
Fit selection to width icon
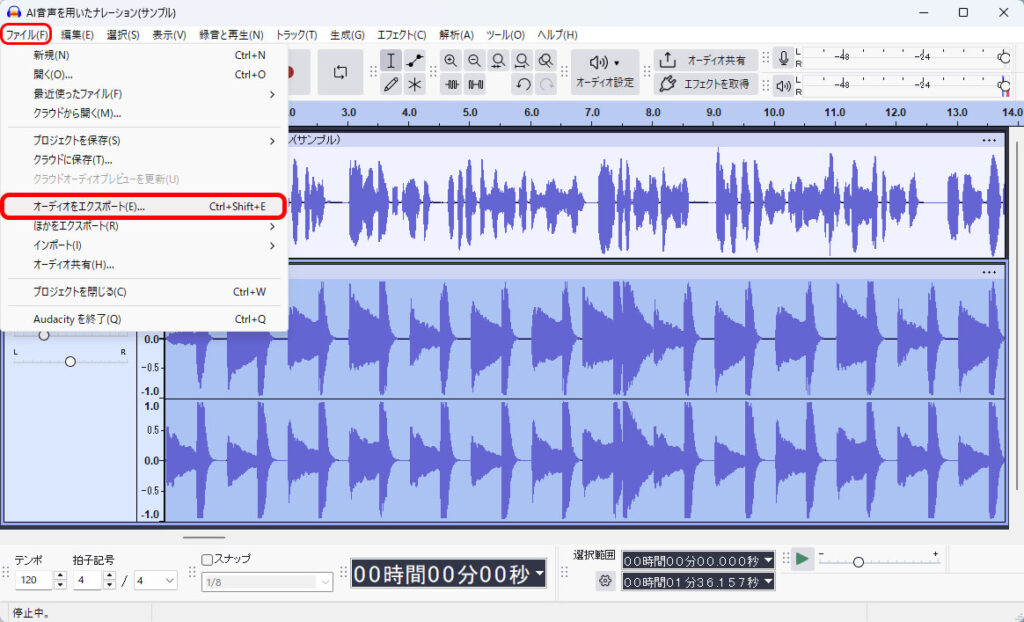[x=498, y=61]
